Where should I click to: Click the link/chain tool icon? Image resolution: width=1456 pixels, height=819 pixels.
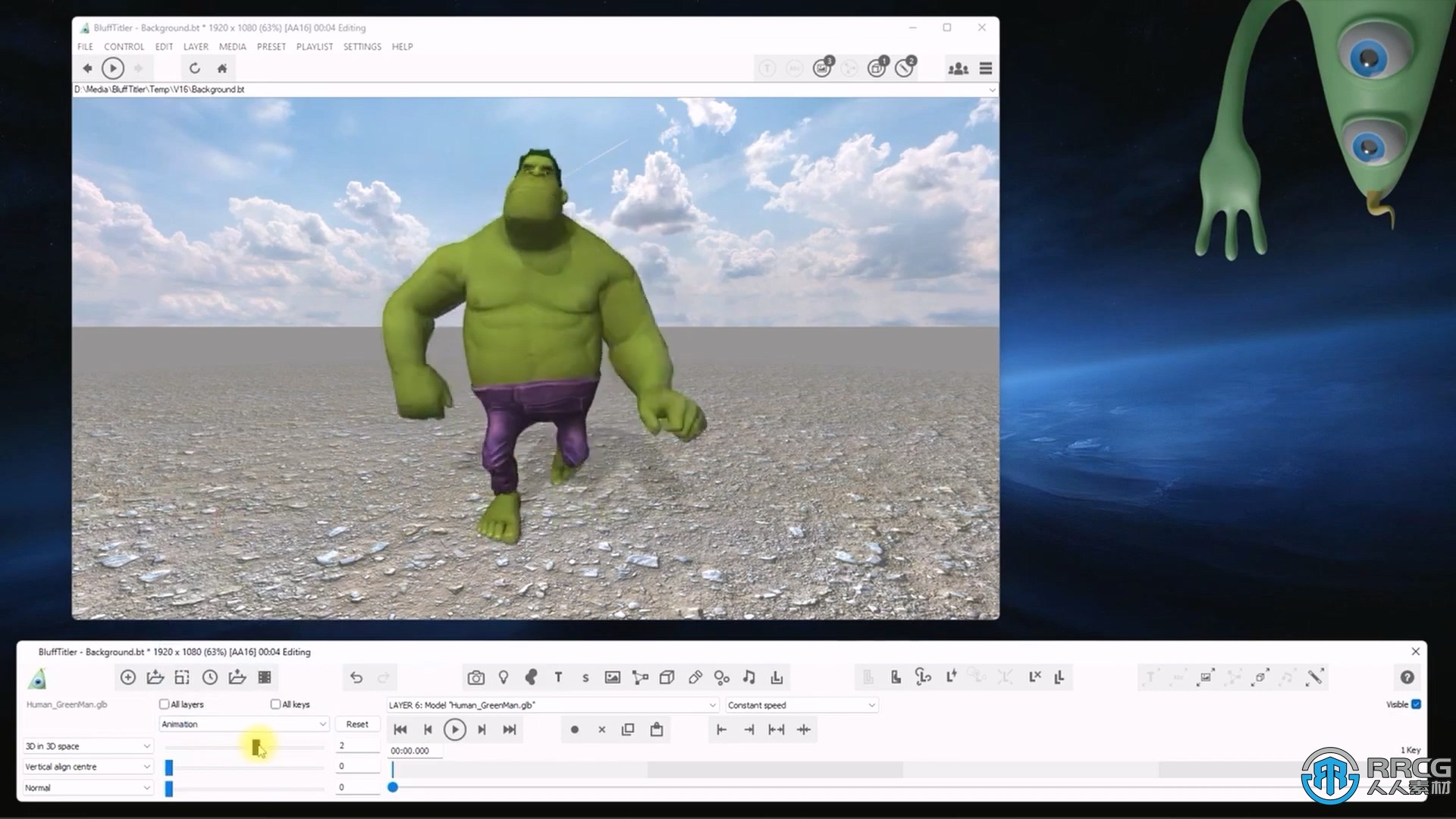(x=696, y=678)
